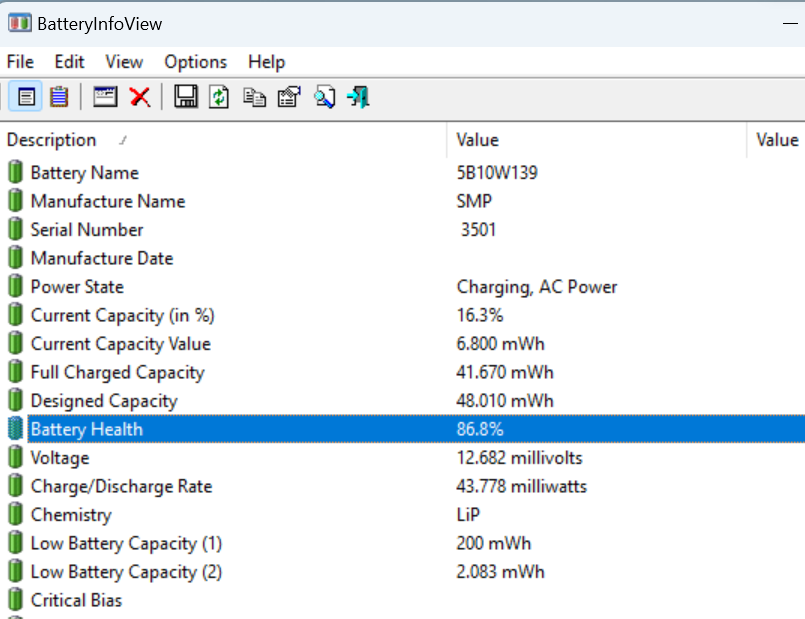Select the Manufacture Date row label
The image size is (805, 619).
click(x=102, y=258)
